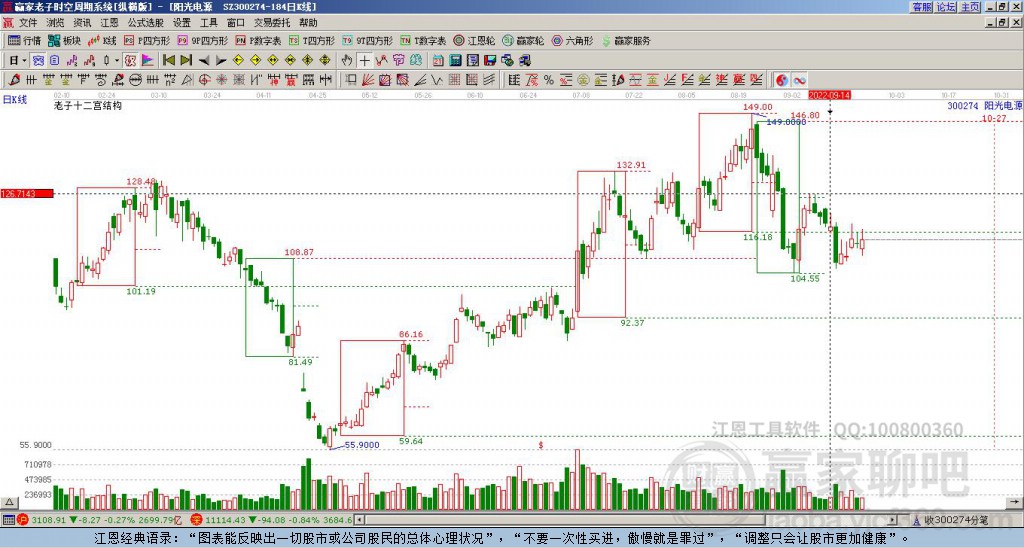This screenshot has width=1024, height=548.
Task: Open the 9P四方形 tool
Action: [203, 40]
